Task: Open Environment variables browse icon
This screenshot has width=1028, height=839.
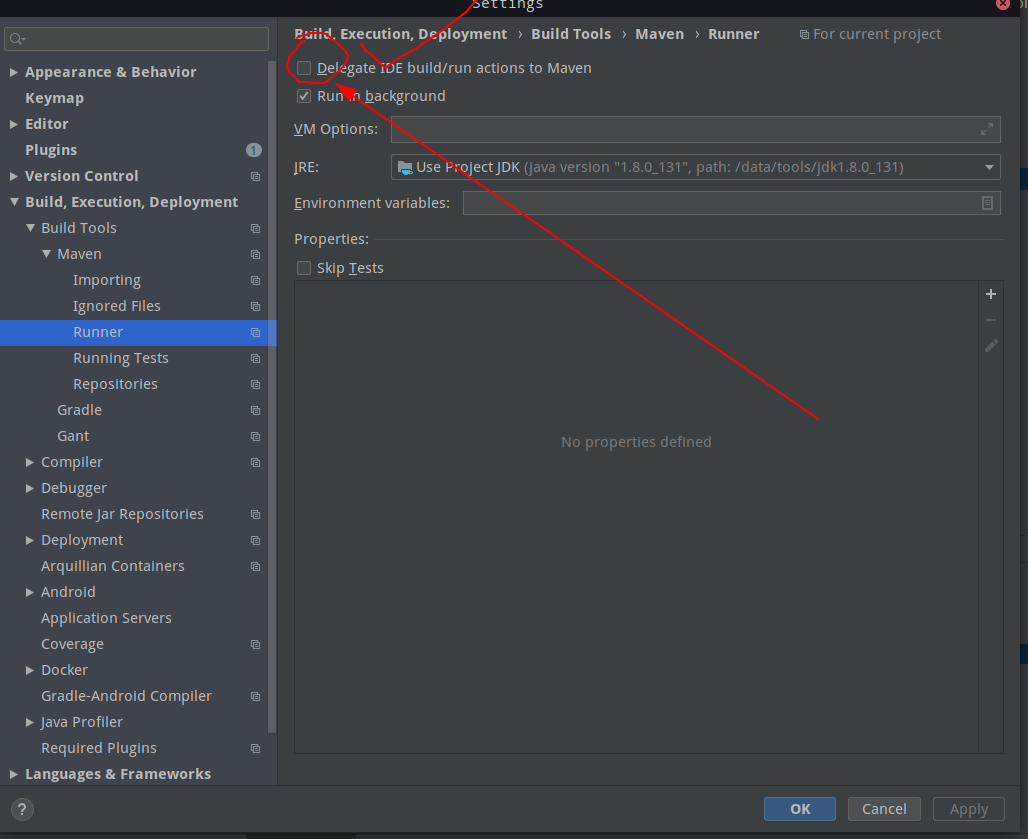Action: [989, 203]
